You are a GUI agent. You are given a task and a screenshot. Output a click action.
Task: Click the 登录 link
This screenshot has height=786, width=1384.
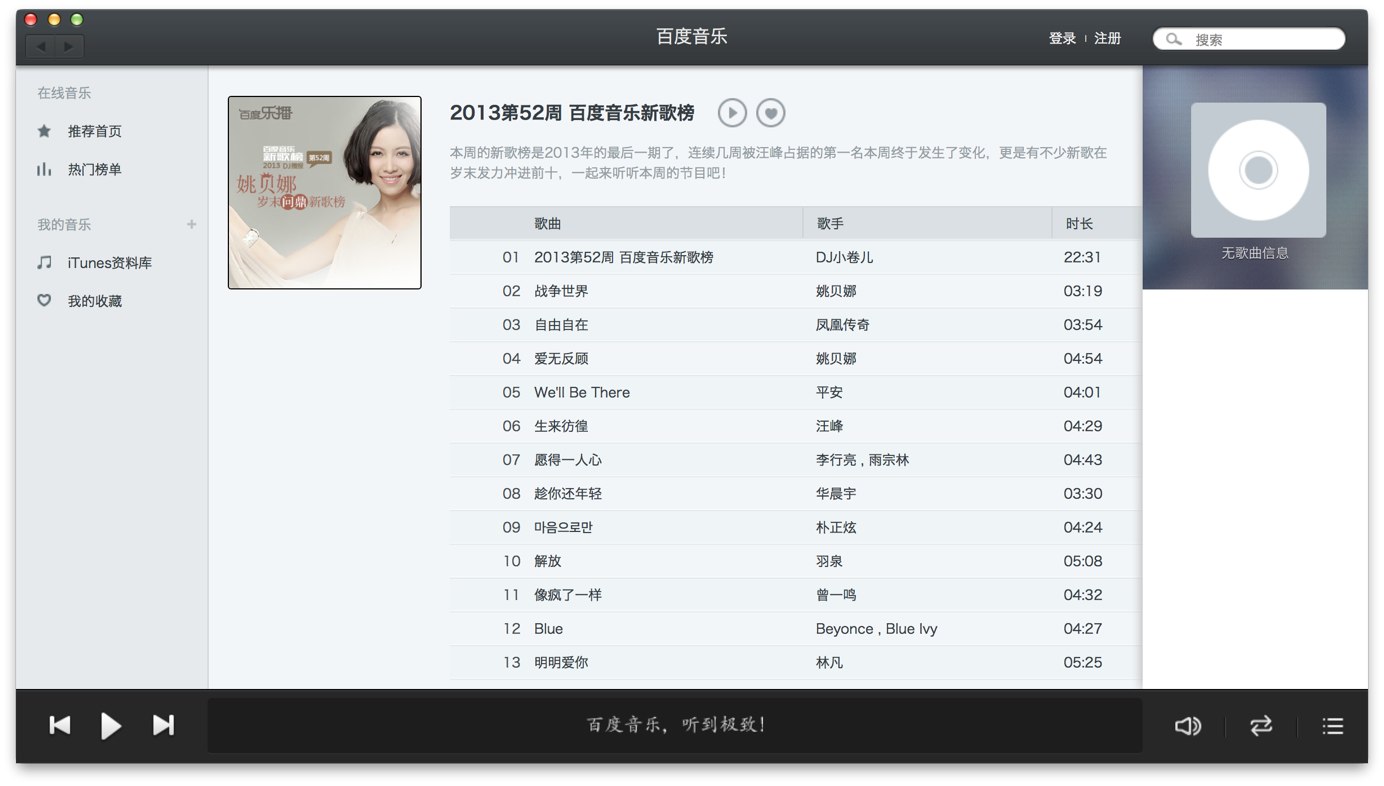1062,38
